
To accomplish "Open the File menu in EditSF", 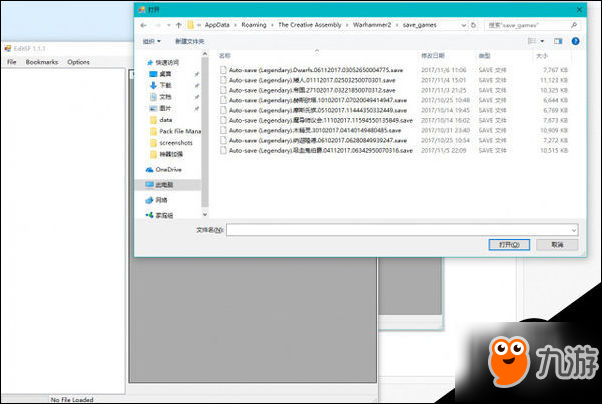I will click(12, 62).
